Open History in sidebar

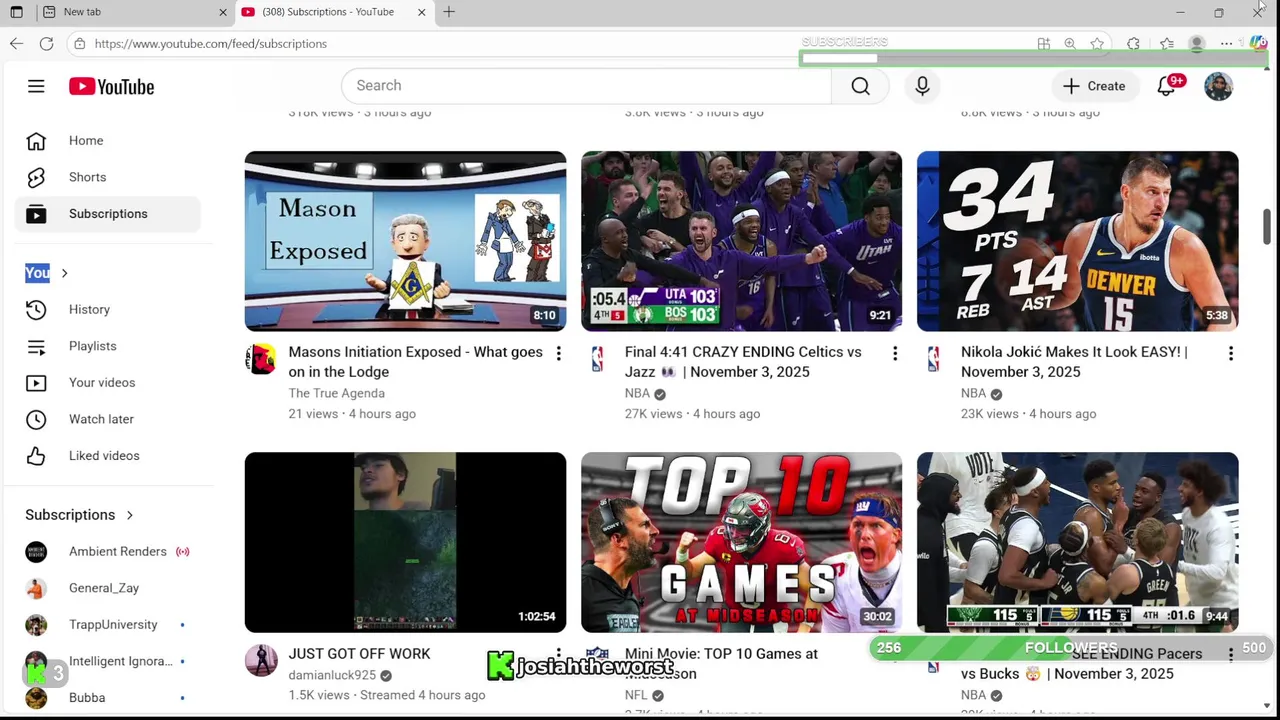[108, 310]
